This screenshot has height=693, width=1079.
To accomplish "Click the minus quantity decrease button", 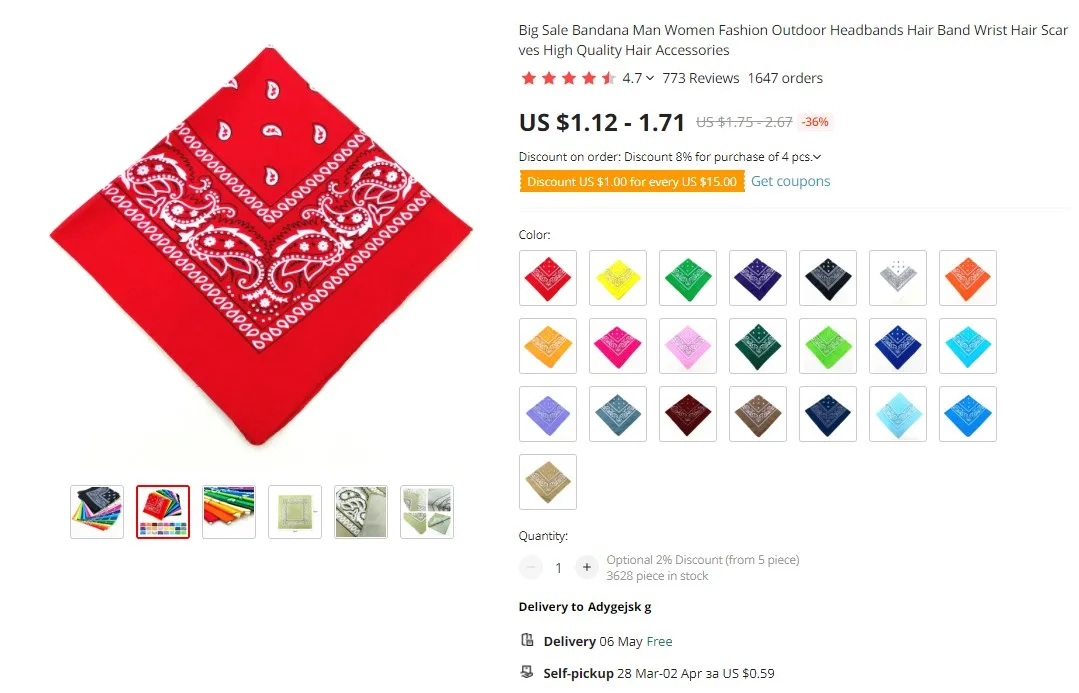I will 531,567.
